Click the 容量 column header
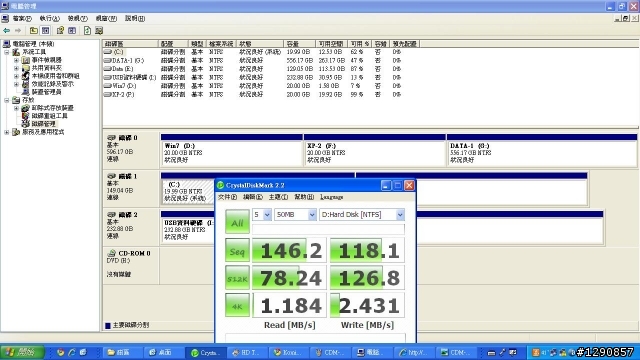Screen dimensions: 640x360 click(x=299, y=44)
